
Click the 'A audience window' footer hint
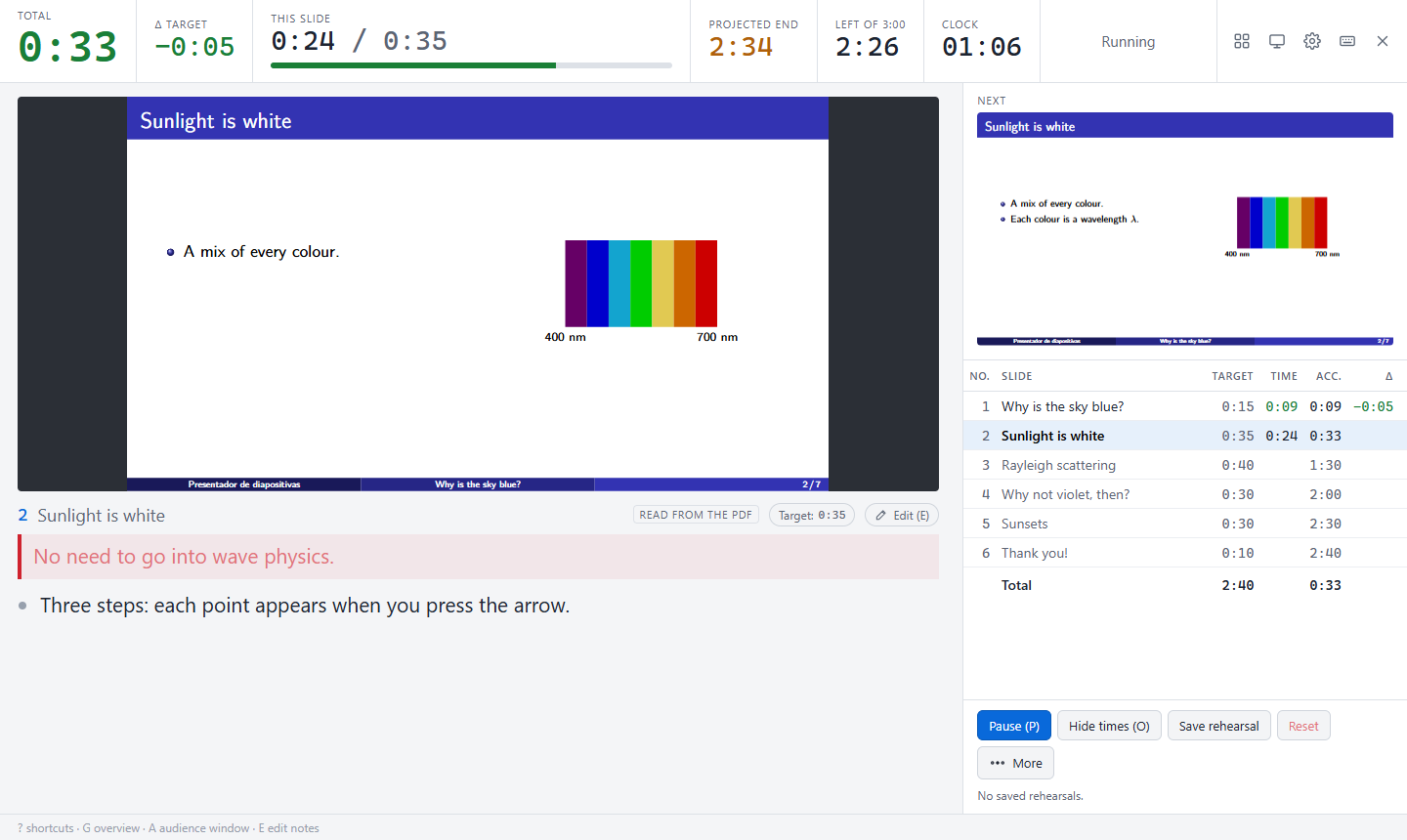tap(199, 828)
